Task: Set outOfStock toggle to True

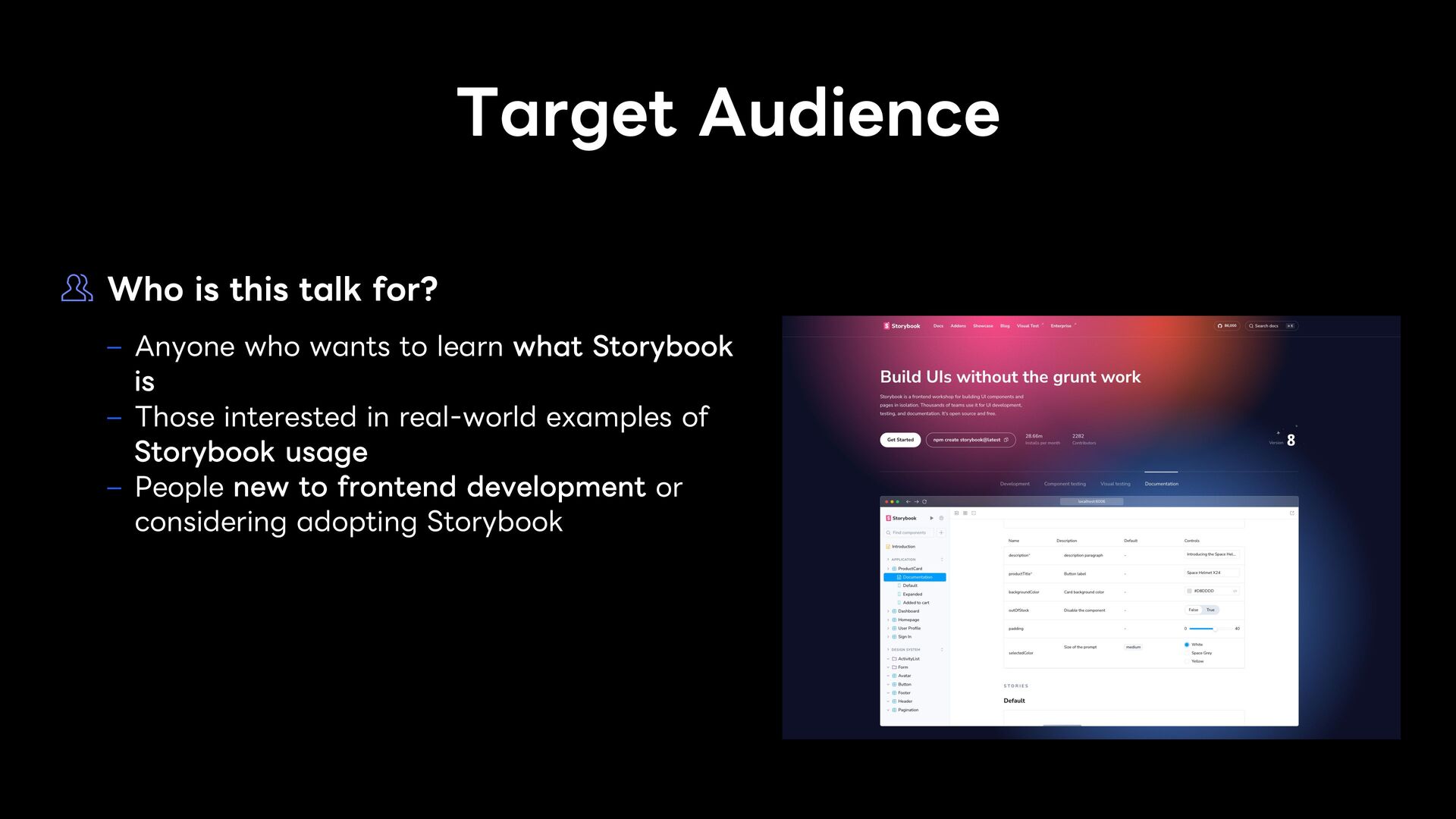Action: click(1210, 610)
